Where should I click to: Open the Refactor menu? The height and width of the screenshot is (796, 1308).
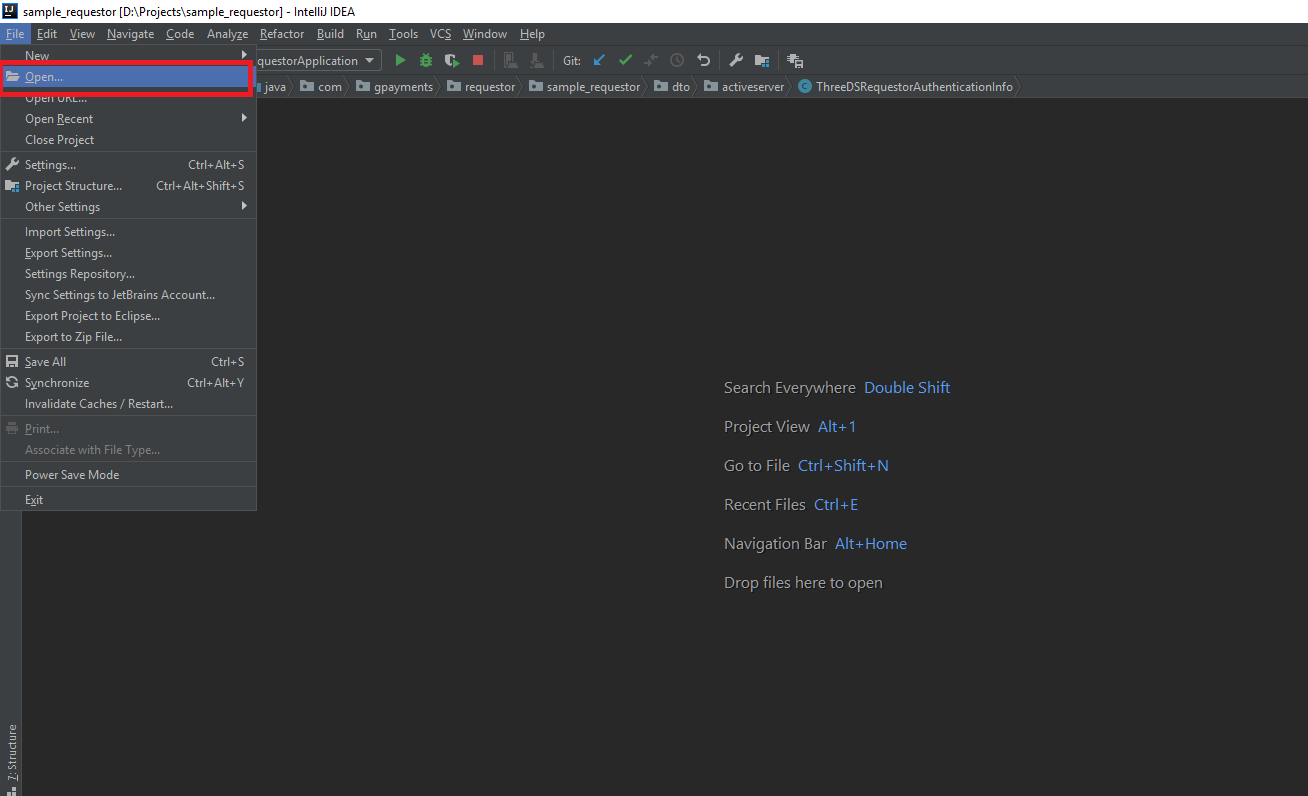tap(282, 34)
